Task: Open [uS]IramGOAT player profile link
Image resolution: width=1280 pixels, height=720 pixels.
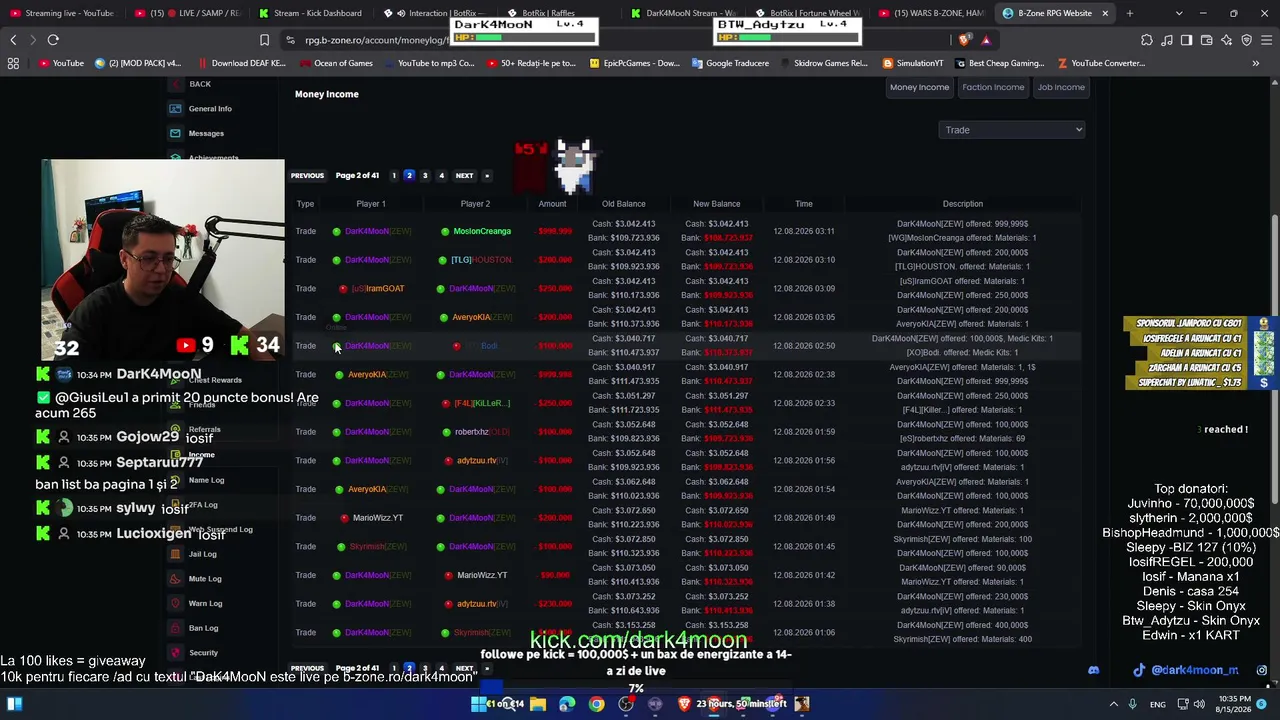Action: [x=379, y=289]
